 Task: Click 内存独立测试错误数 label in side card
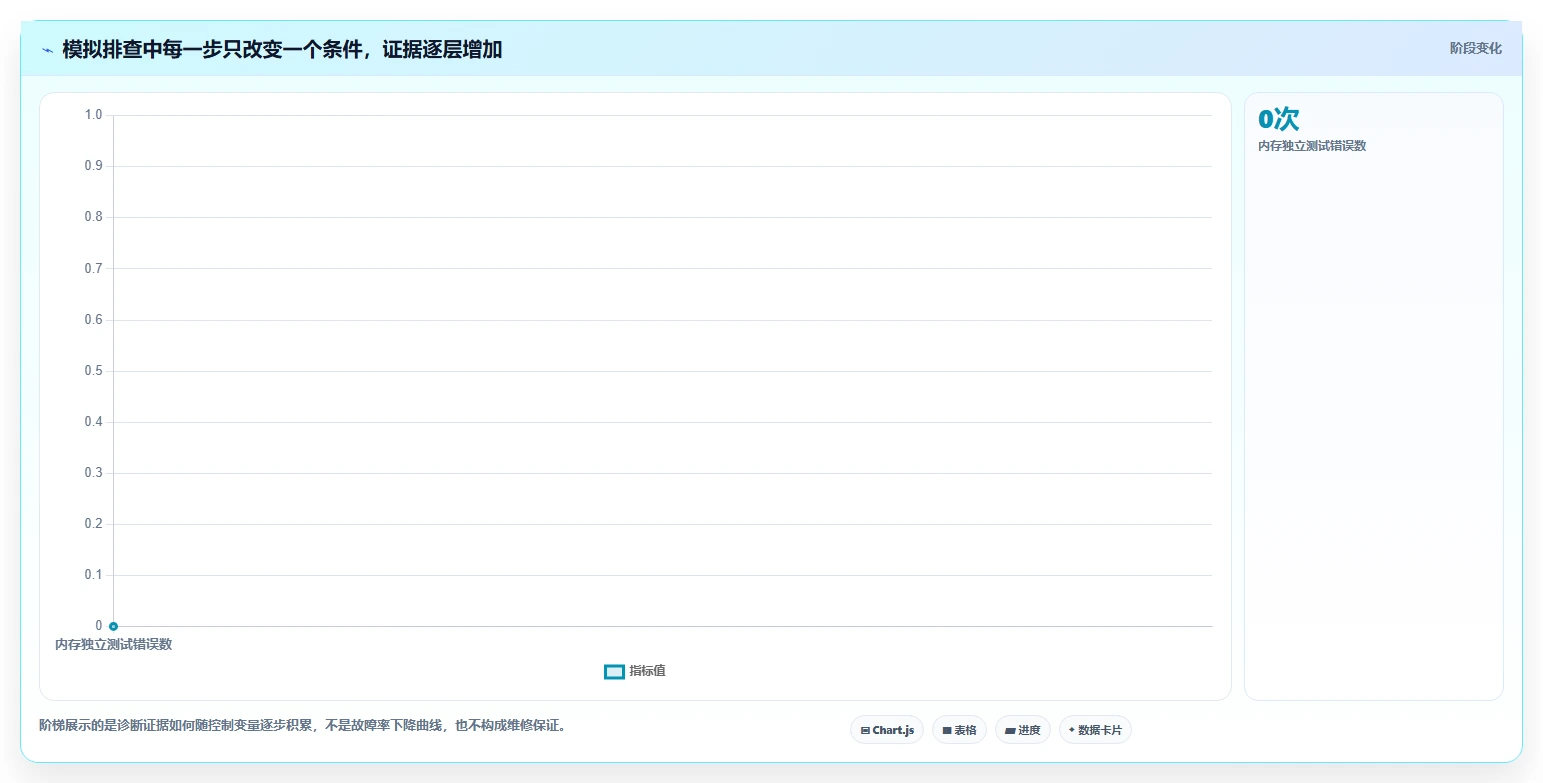click(1312, 146)
